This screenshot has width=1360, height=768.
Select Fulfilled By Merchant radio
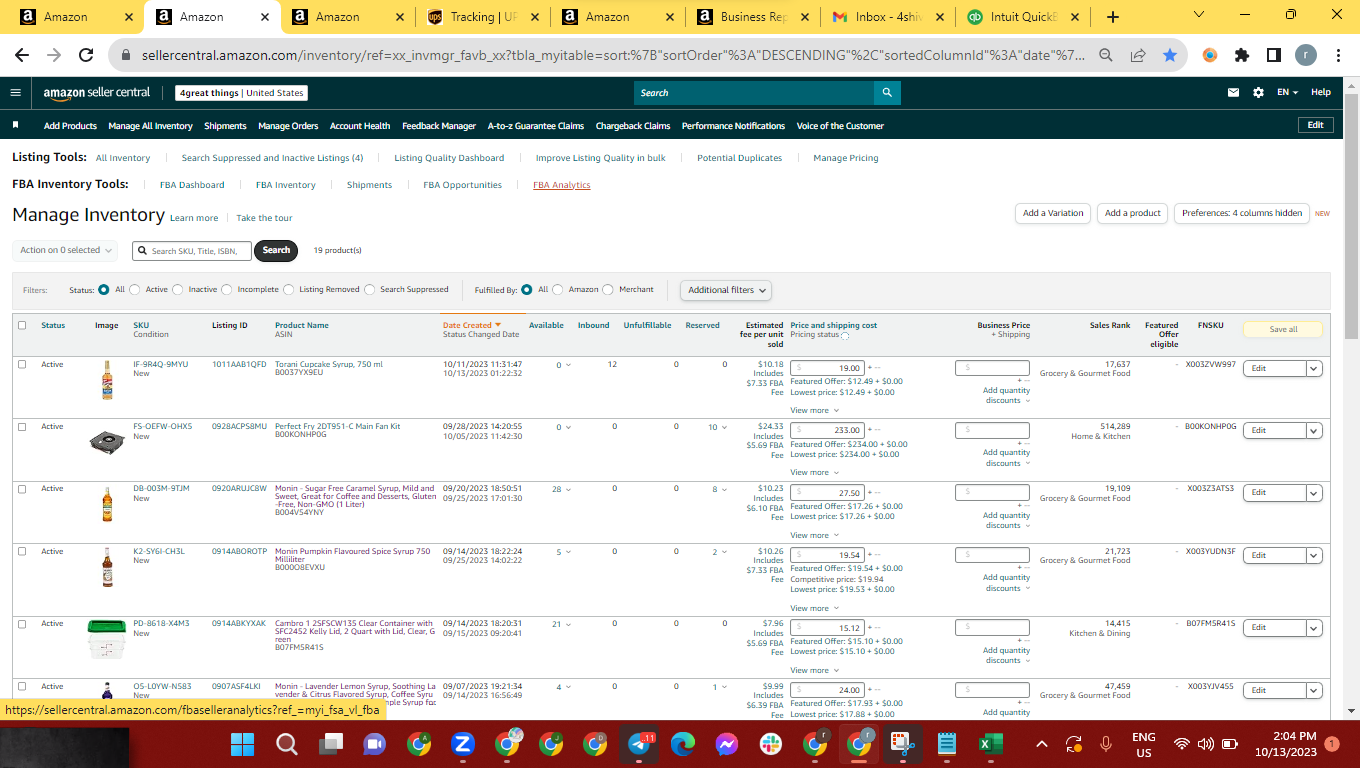coord(608,290)
